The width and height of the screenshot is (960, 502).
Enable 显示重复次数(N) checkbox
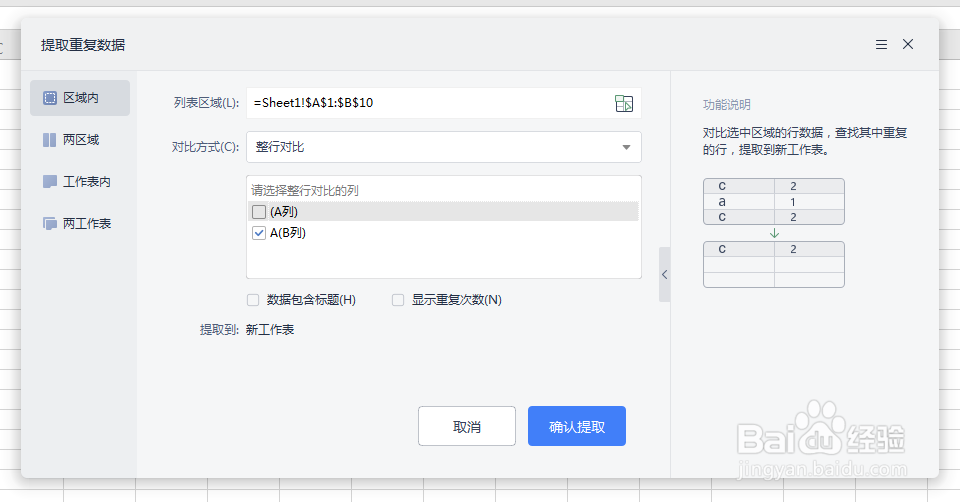pos(398,300)
